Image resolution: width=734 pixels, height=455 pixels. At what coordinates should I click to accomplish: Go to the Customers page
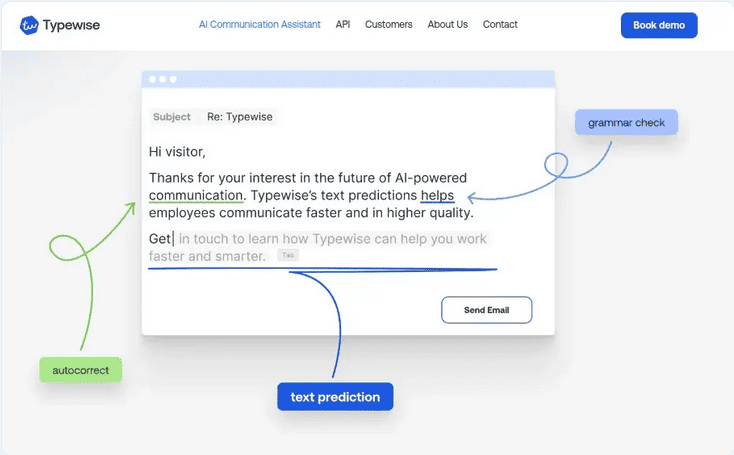389,24
